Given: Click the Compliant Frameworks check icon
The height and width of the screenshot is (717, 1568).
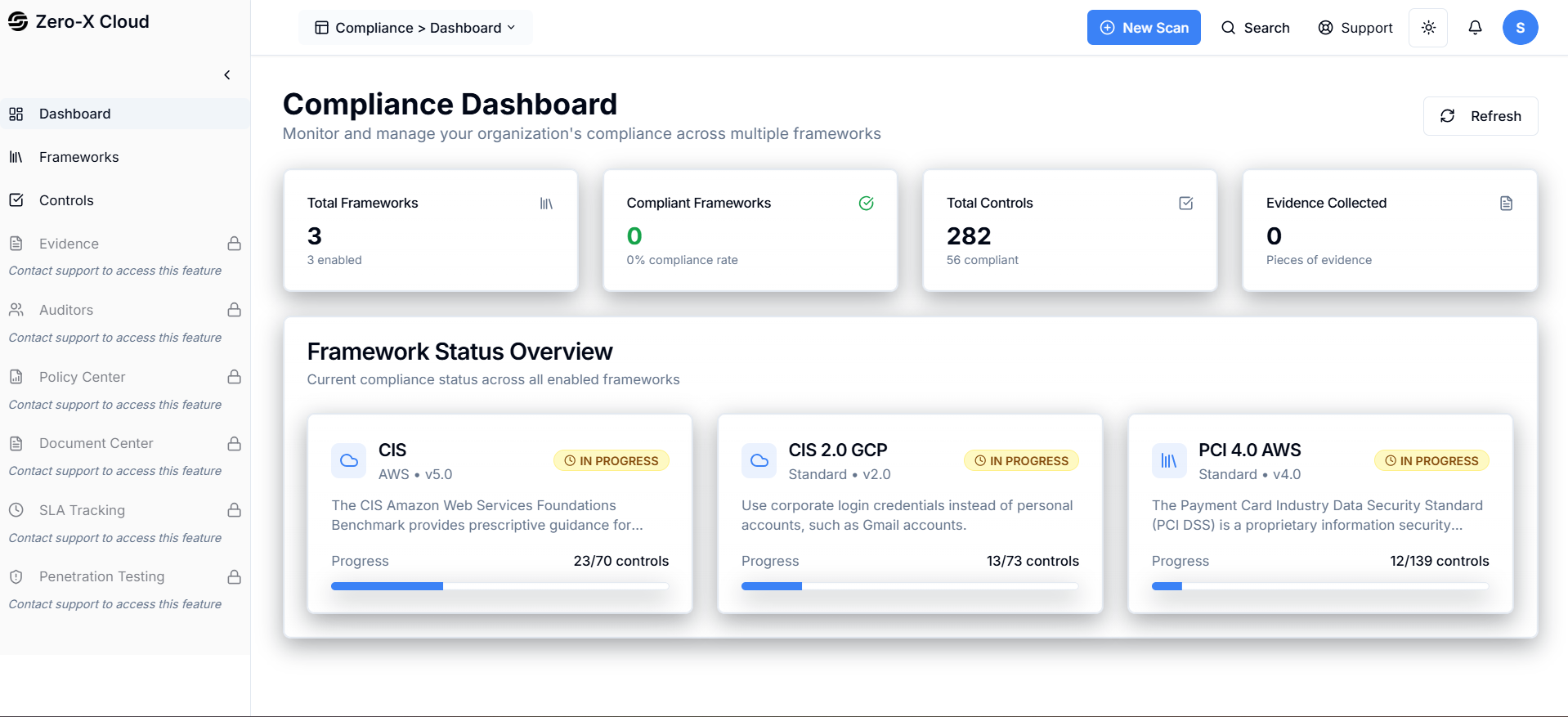Looking at the screenshot, I should pyautogui.click(x=867, y=204).
